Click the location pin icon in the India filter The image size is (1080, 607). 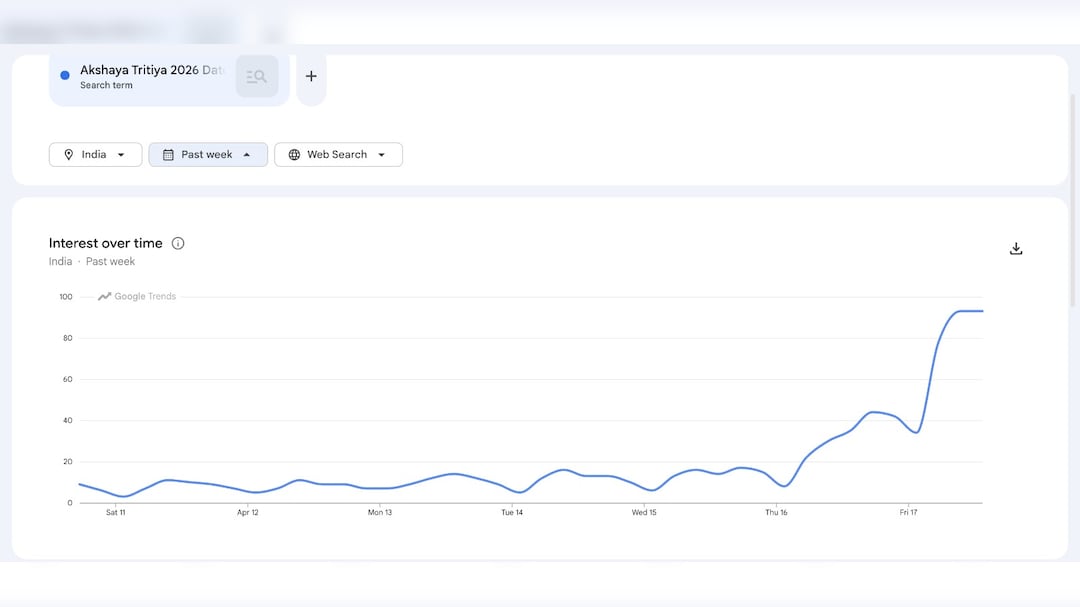click(69, 155)
